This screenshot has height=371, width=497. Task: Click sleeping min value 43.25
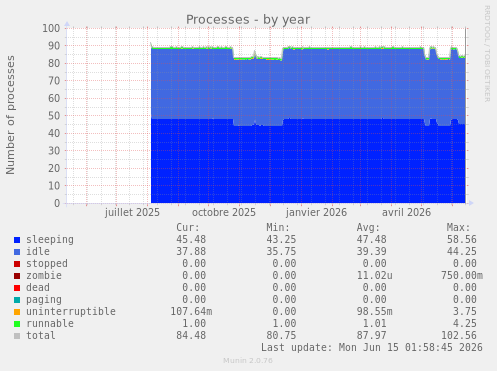pyautogui.click(x=281, y=240)
